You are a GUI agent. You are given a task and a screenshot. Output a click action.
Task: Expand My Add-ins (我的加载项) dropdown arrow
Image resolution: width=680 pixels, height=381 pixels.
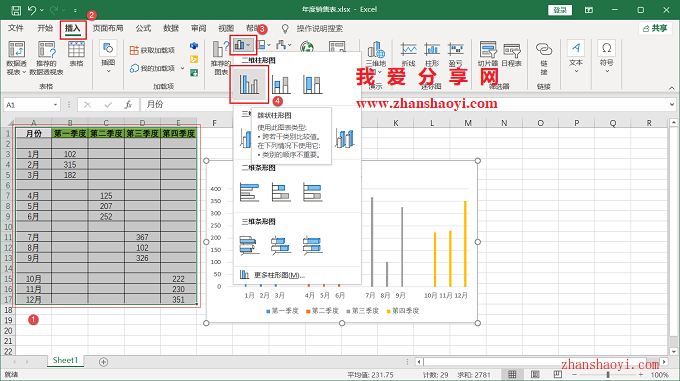[183, 68]
